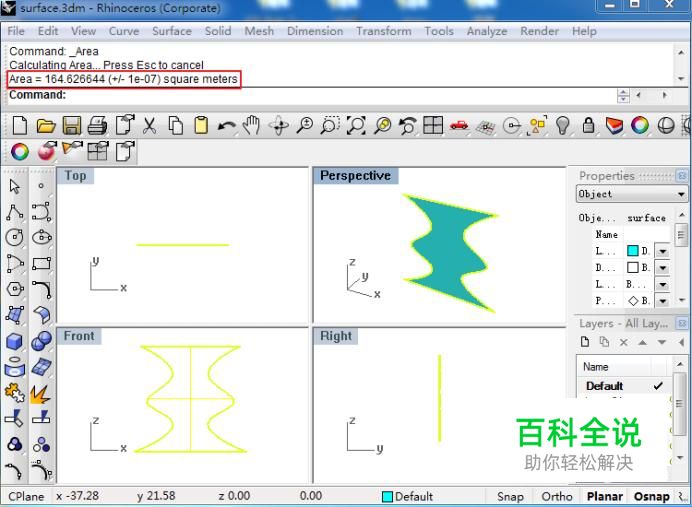Click the Undo View Change icon
The height and width of the screenshot is (507, 692).
[408, 126]
